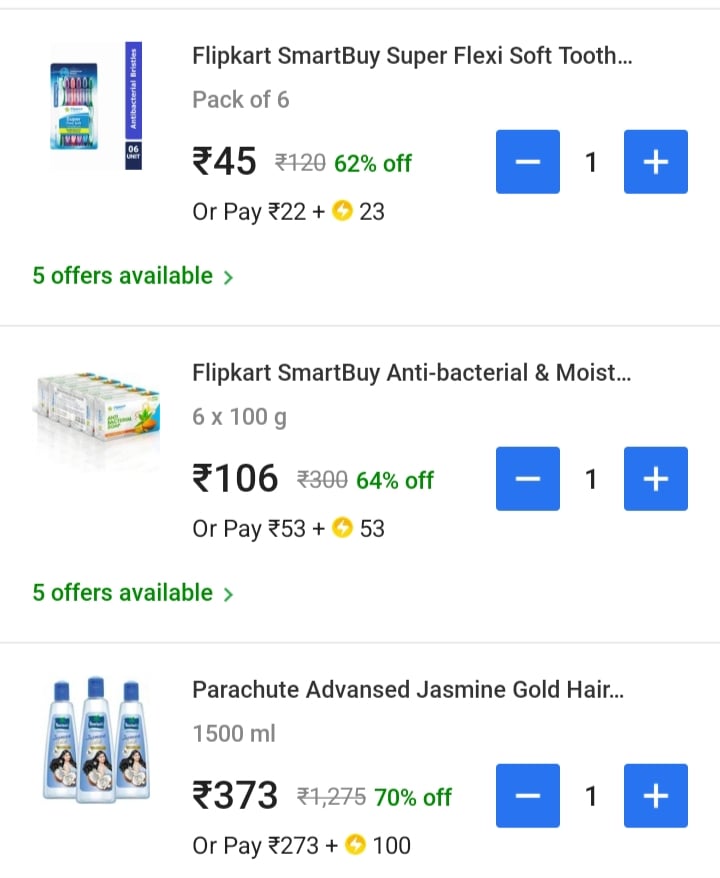Open Parachute Advansed Jasmine Gold Hair title

408,690
